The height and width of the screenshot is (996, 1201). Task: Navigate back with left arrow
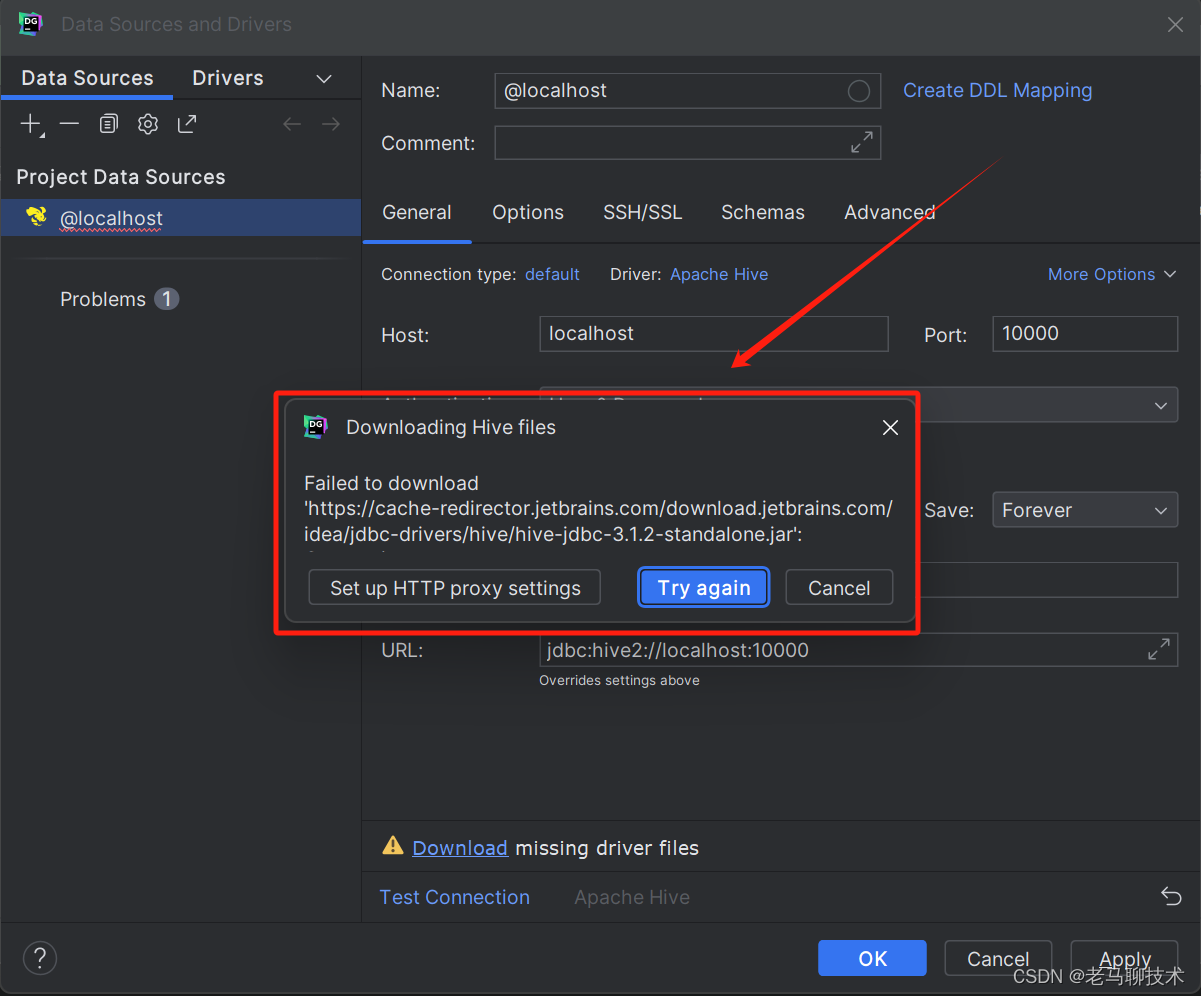(x=292, y=124)
